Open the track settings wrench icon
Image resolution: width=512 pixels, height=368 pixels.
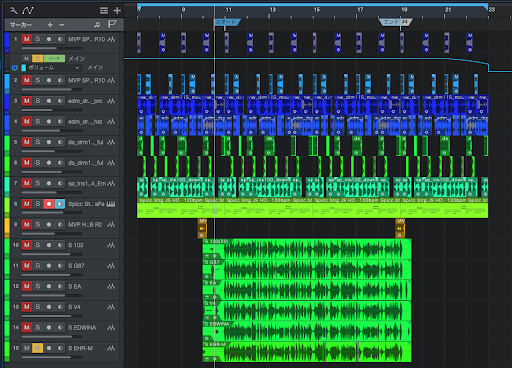[x=14, y=11]
